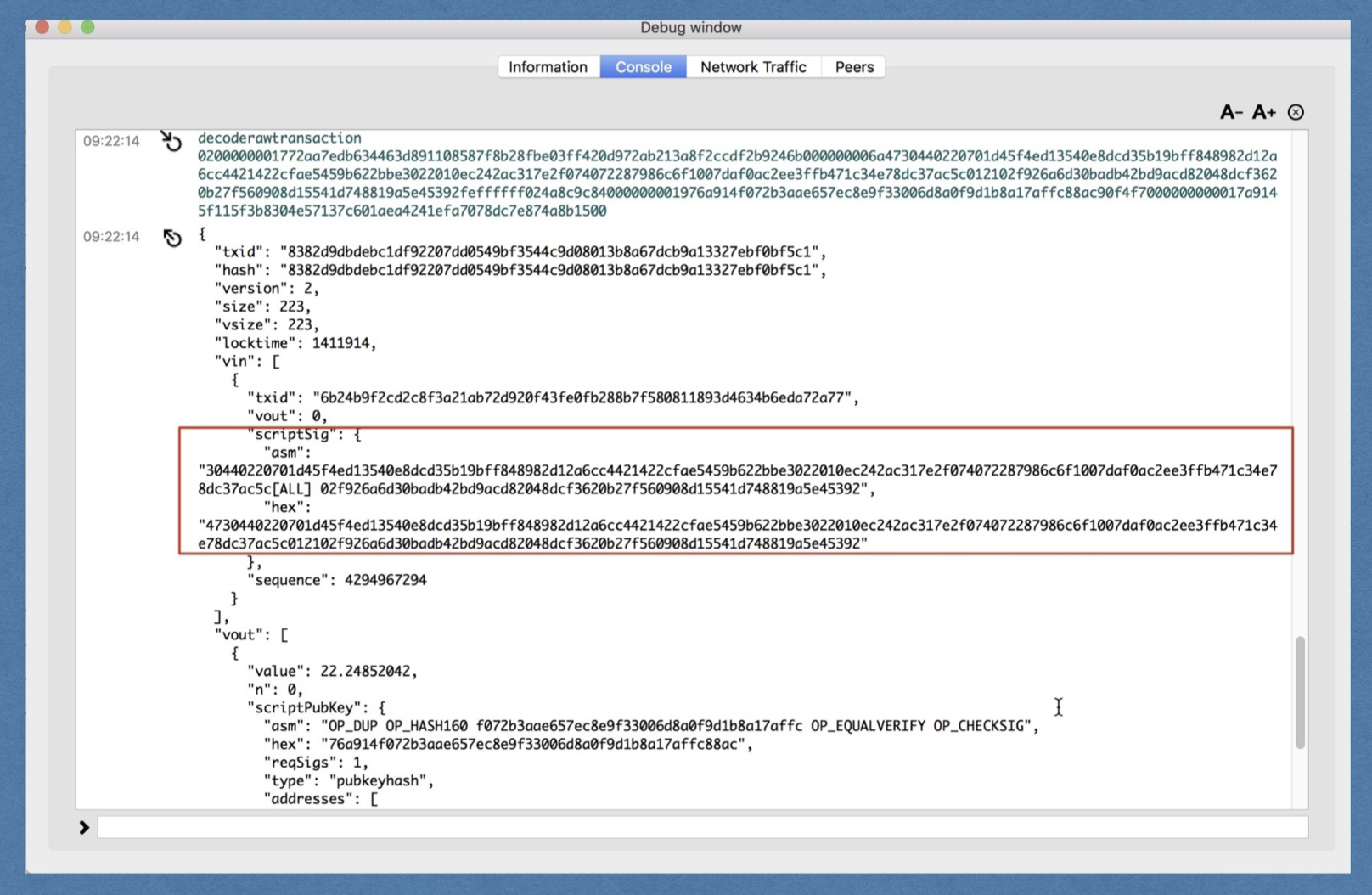
Task: Click the OP_DUP OP_HASH160 asm line
Action: [651, 726]
